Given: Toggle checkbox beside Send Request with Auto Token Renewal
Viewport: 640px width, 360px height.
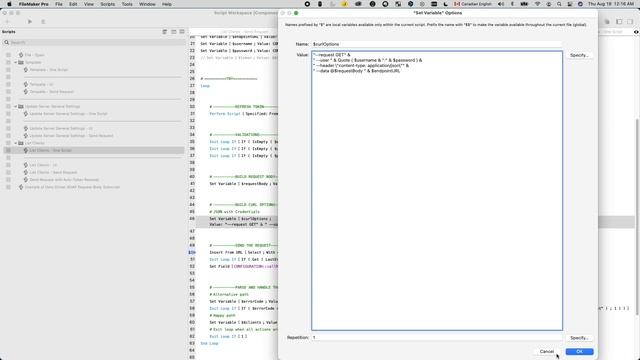Looking at the screenshot, I should pyautogui.click(x=8, y=180).
